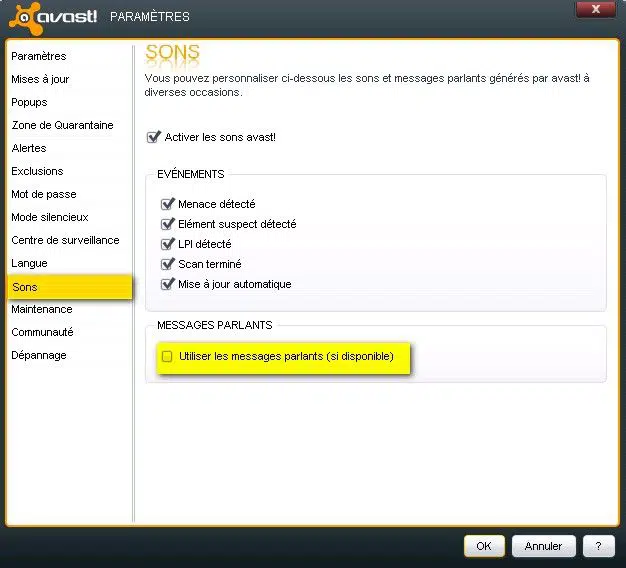Toggle Activer les sons avast! checkbox
Image resolution: width=626 pixels, height=568 pixels.
click(x=153, y=137)
